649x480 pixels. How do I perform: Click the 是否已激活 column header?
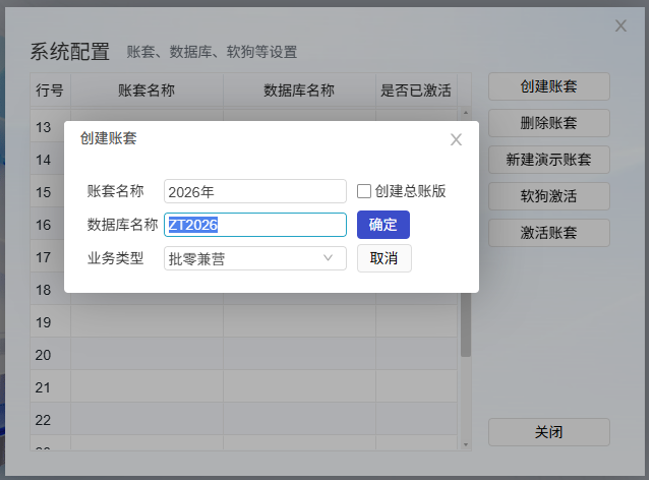coord(415,90)
